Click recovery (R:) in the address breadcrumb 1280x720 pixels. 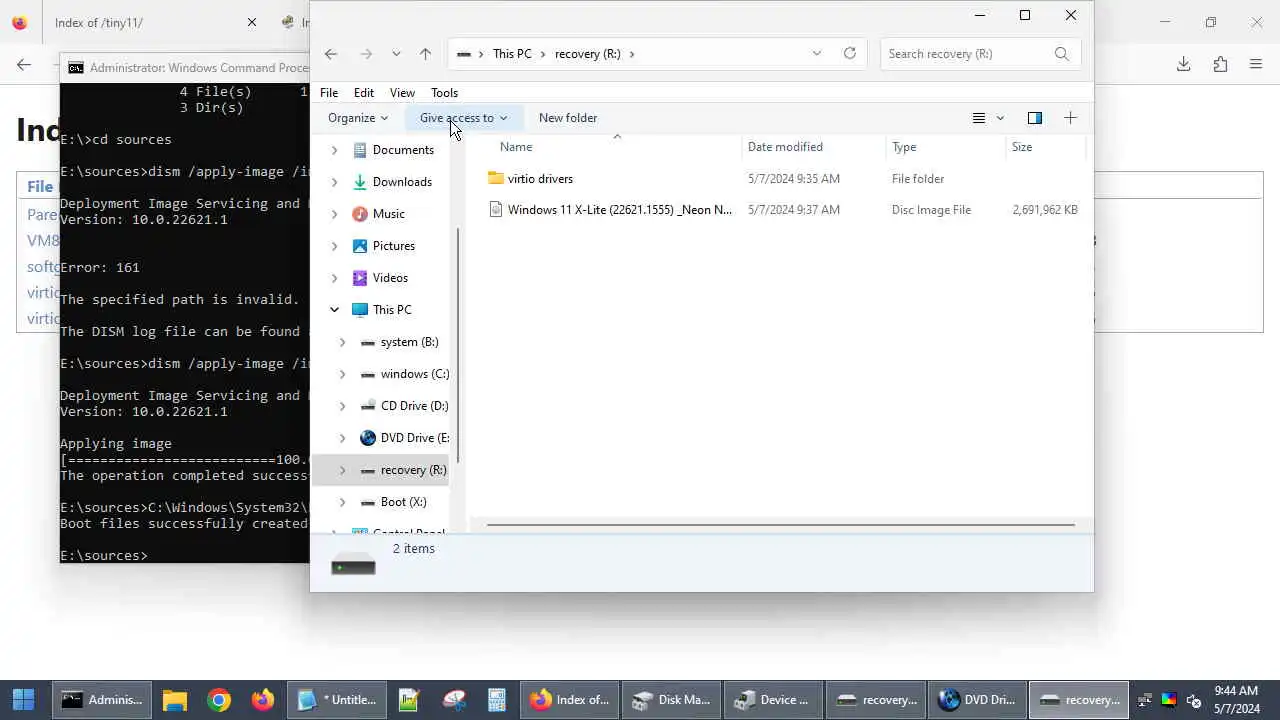[588, 54]
